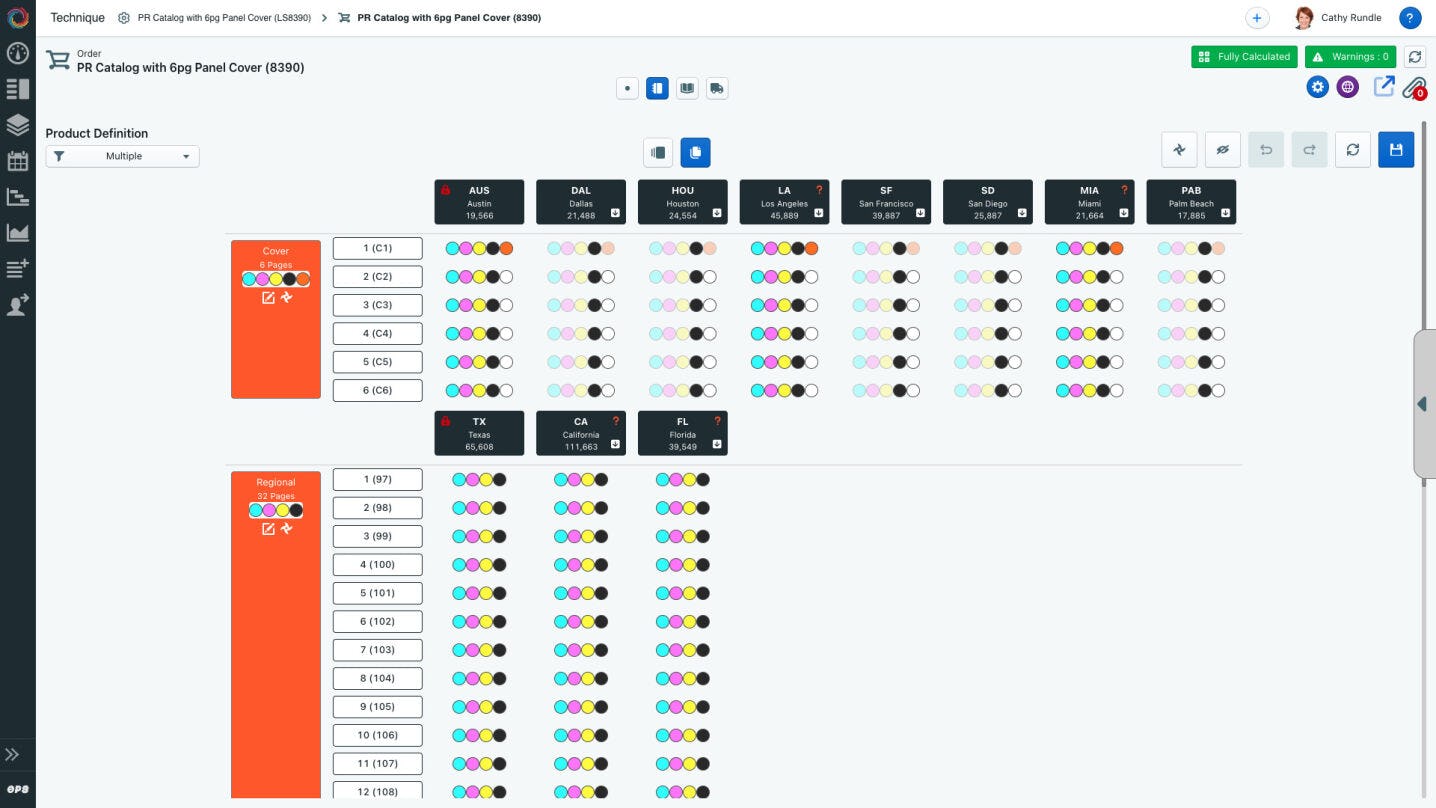Screen dimensions: 1436x808
Task: Click edit icon in Cover section panel
Action: [268, 298]
